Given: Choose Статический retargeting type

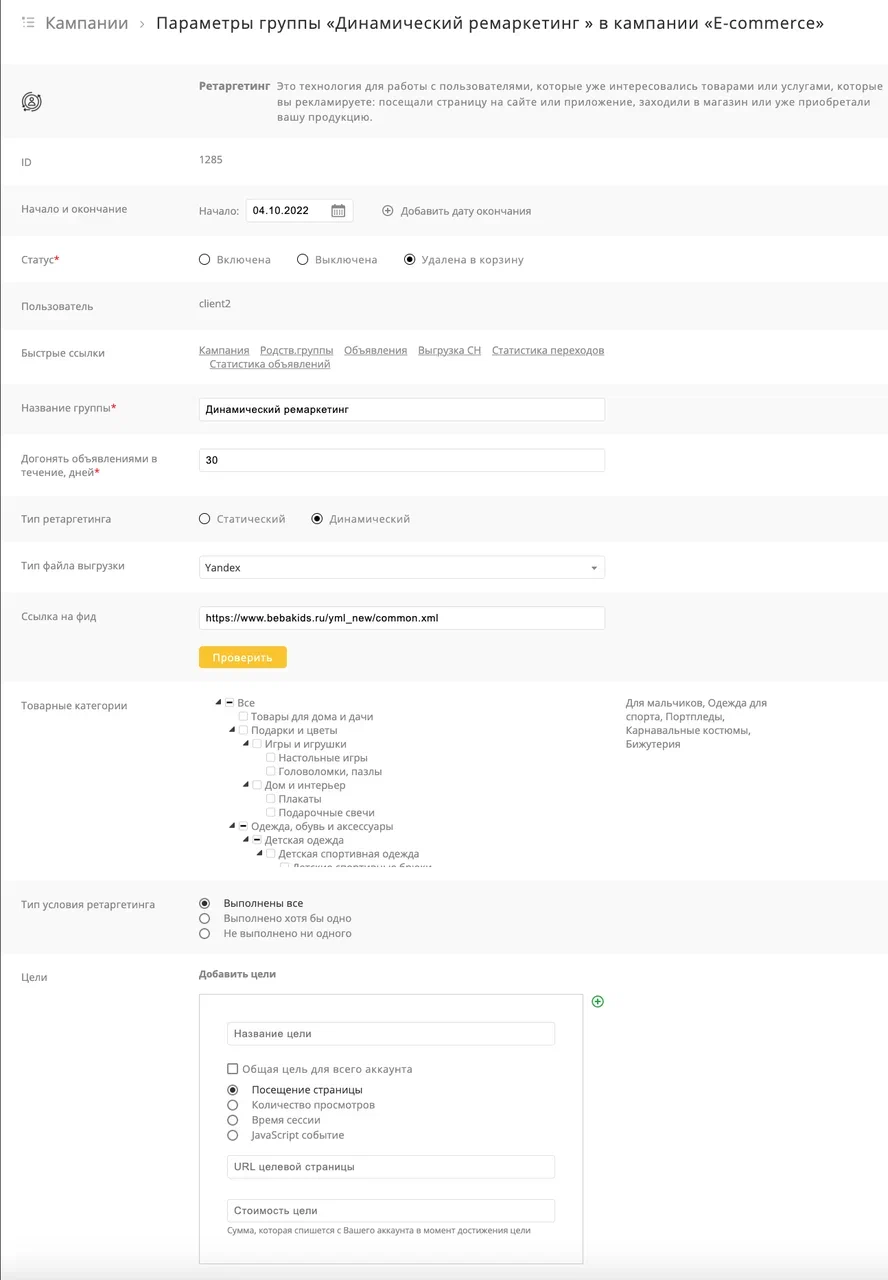Looking at the screenshot, I should click(x=205, y=519).
